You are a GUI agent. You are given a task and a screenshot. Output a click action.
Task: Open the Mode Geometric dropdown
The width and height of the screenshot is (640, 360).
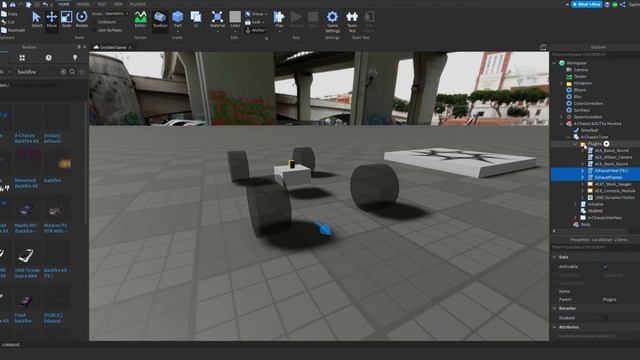tap(116, 13)
